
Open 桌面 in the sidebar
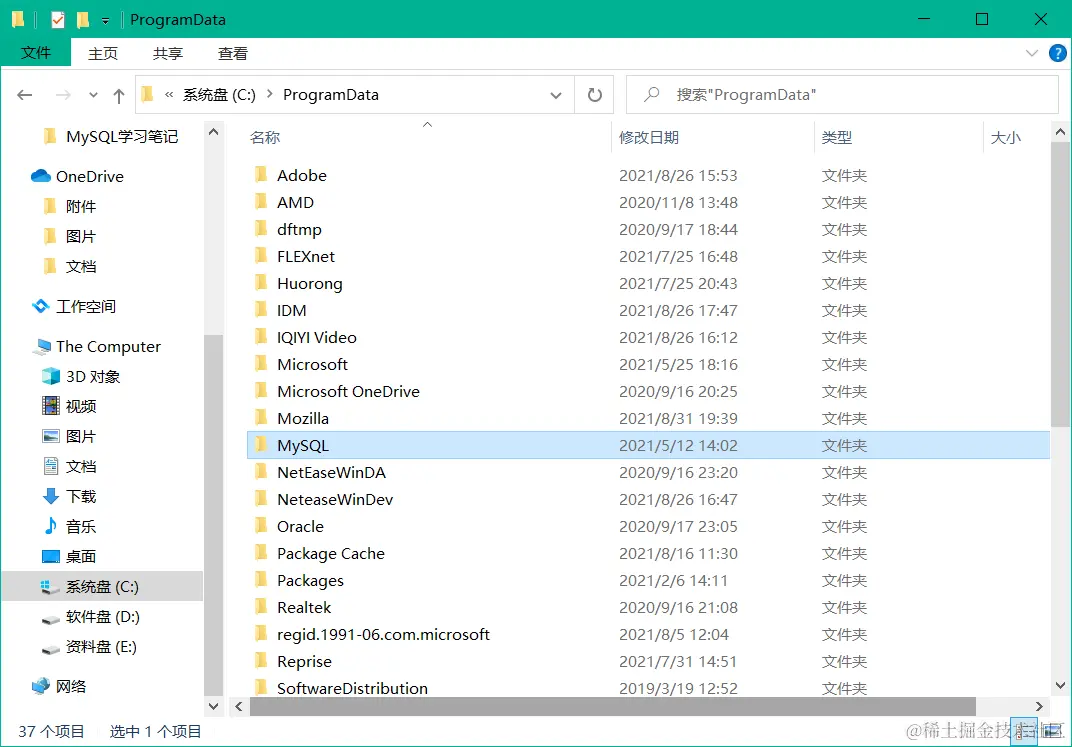click(x=81, y=556)
